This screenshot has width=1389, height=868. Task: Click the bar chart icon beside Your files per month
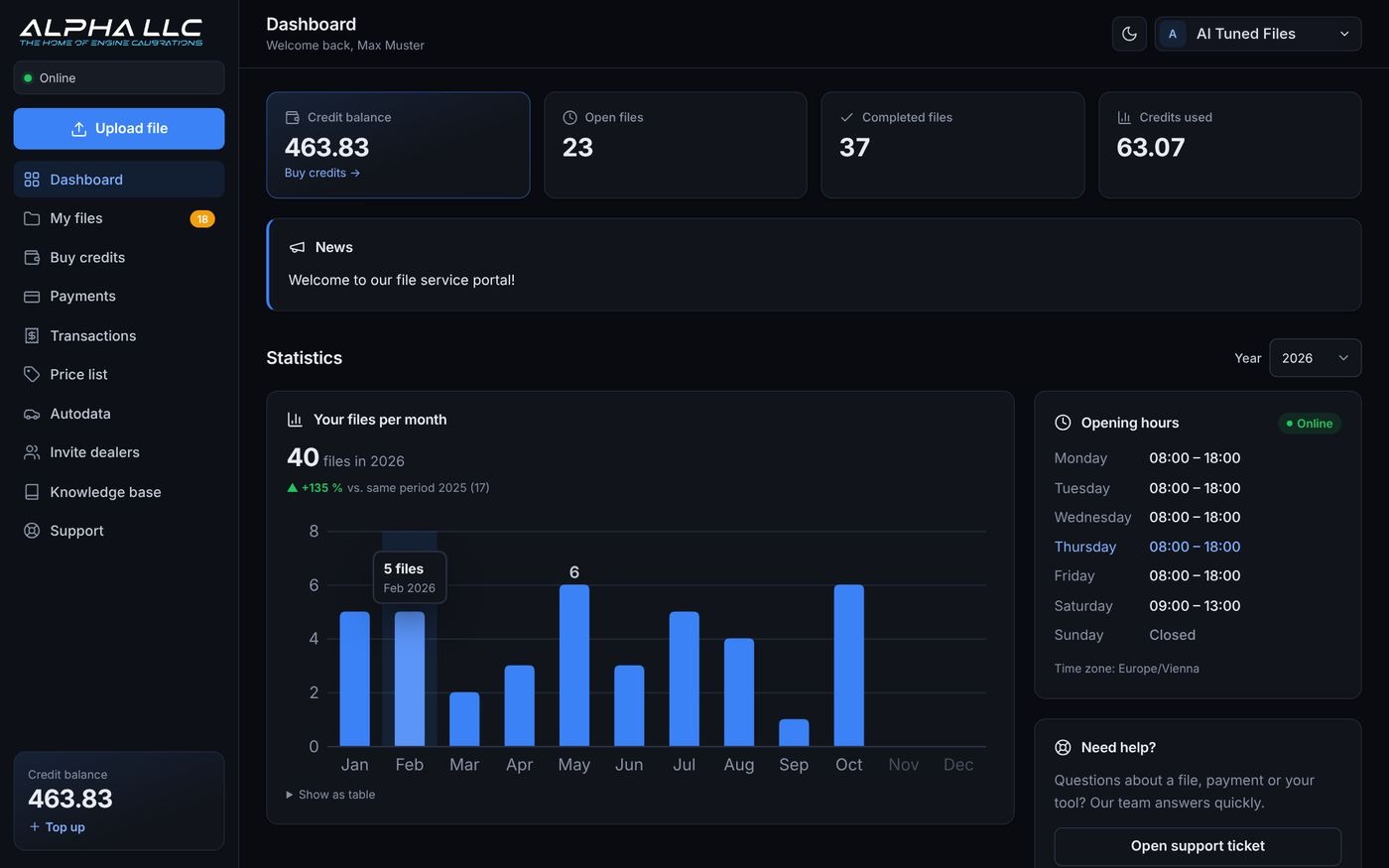[295, 420]
